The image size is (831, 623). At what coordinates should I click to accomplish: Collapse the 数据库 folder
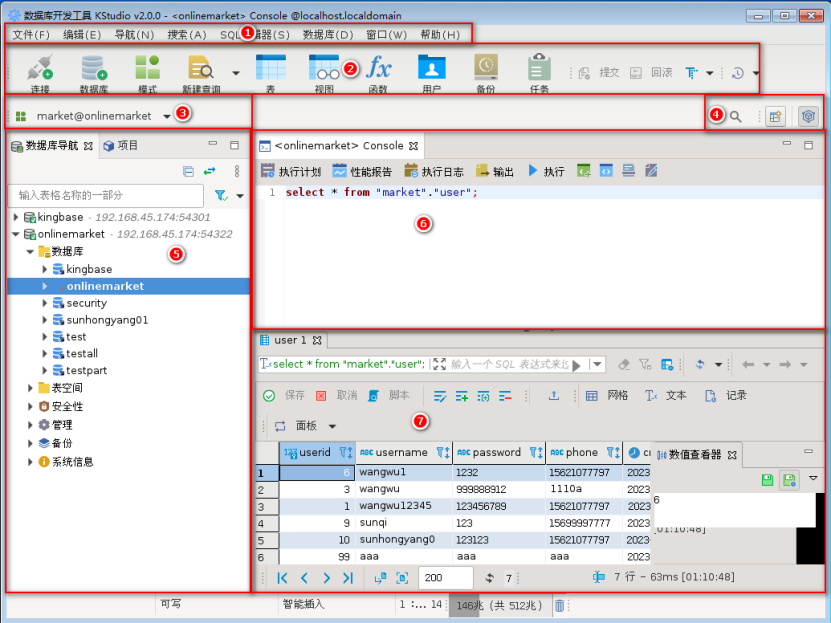[30, 252]
